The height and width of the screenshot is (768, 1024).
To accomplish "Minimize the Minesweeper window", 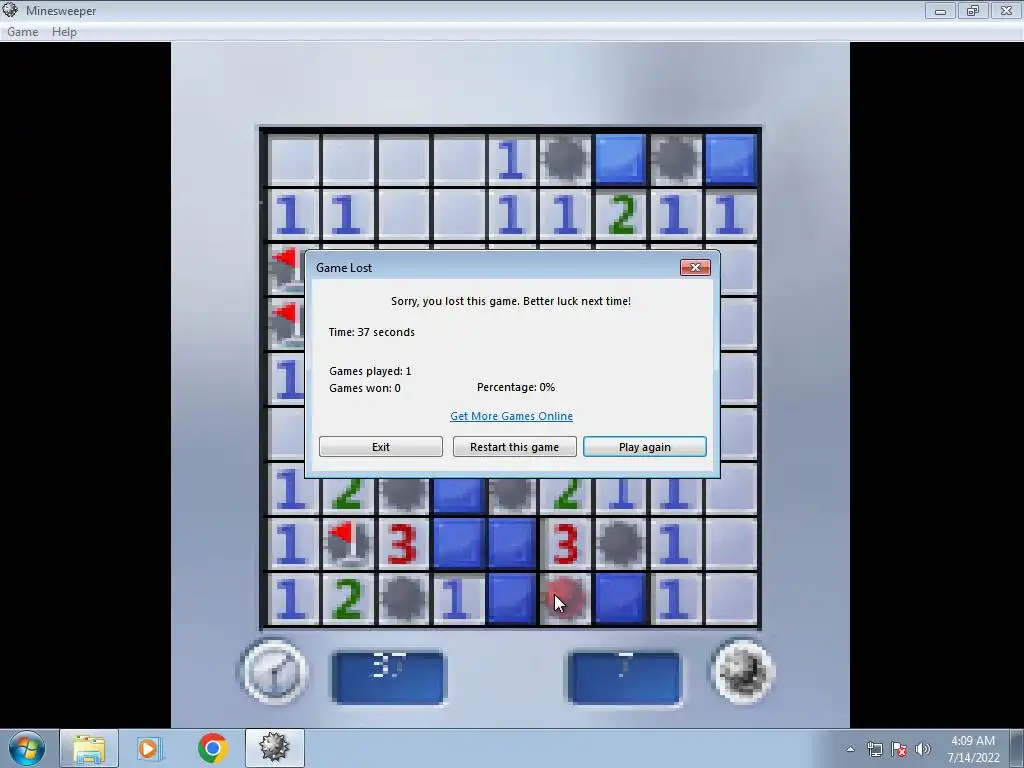I will point(940,10).
